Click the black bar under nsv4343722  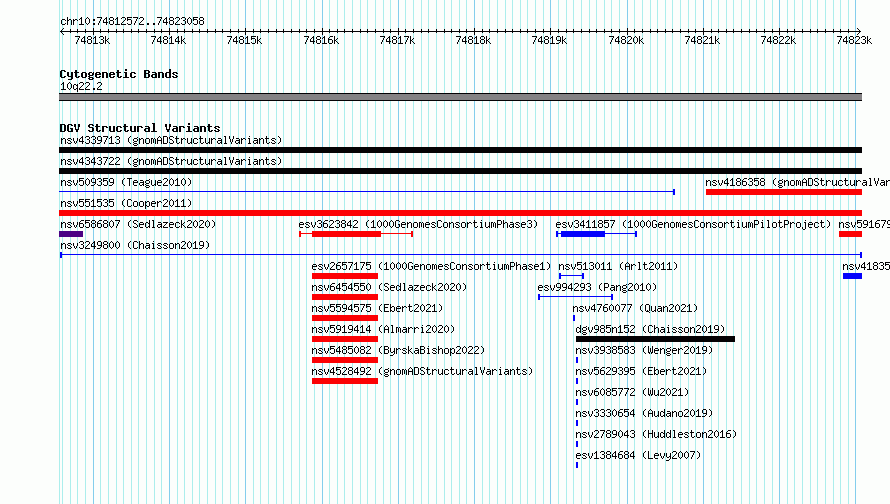[460, 171]
